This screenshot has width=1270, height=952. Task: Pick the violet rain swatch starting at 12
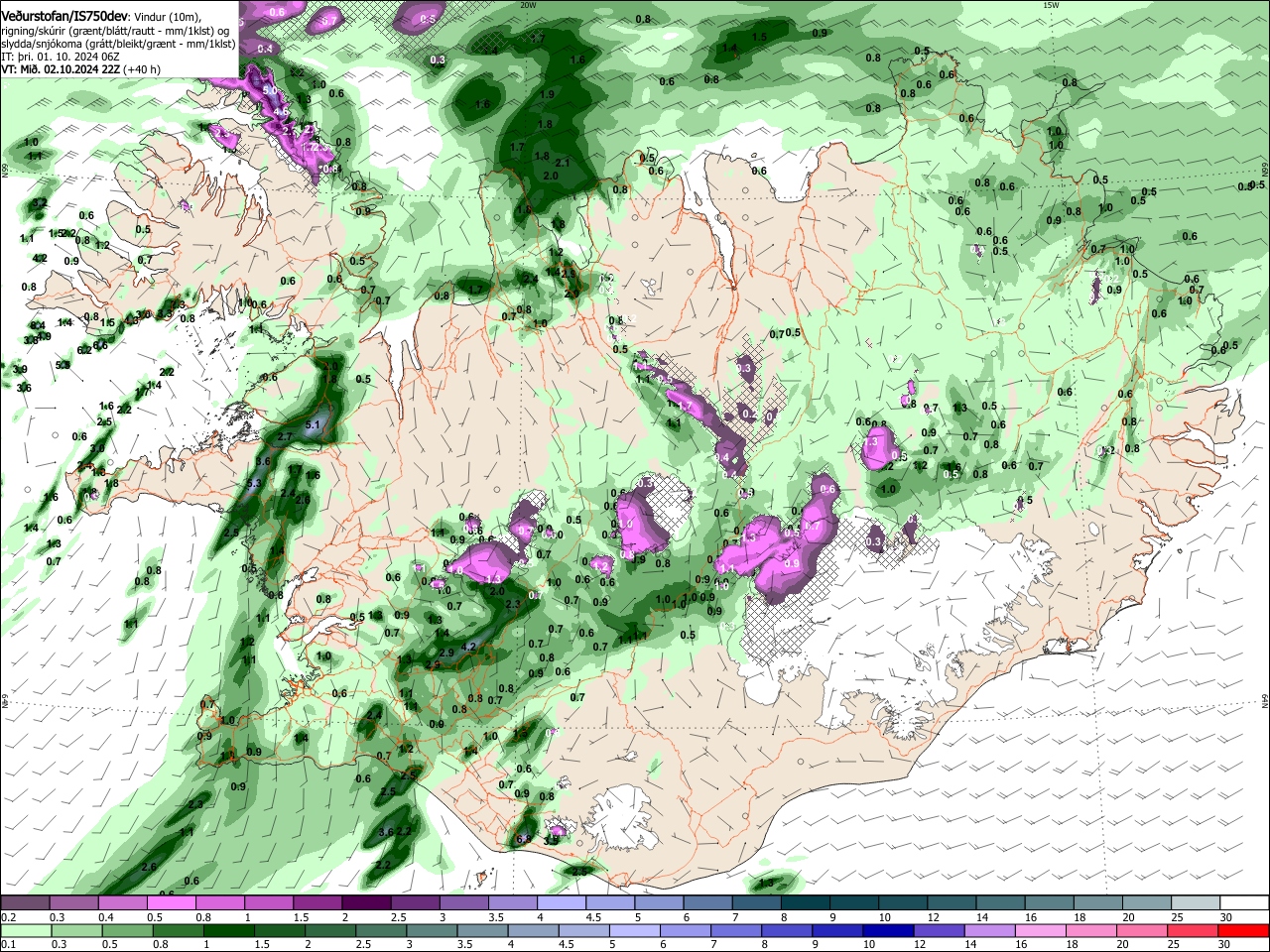[939, 930]
